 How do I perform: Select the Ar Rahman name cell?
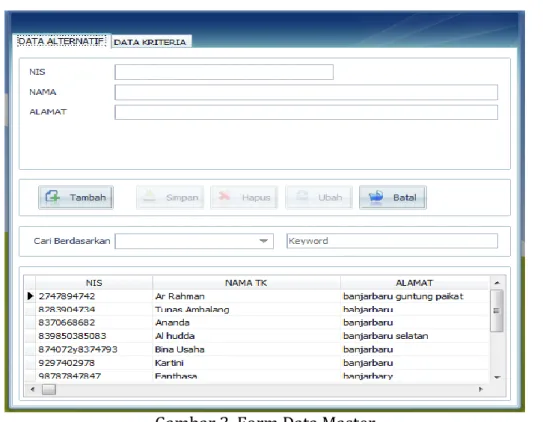tap(246, 296)
